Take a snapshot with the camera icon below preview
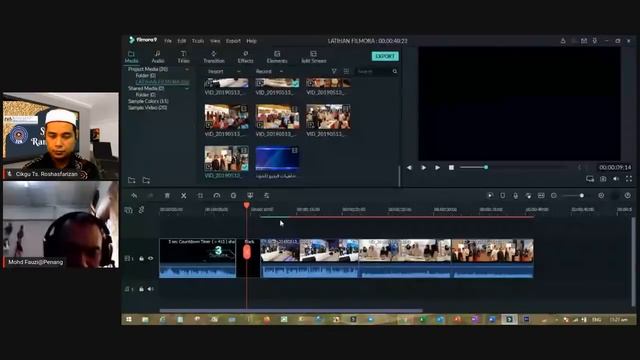The image size is (640, 360). coord(603,178)
